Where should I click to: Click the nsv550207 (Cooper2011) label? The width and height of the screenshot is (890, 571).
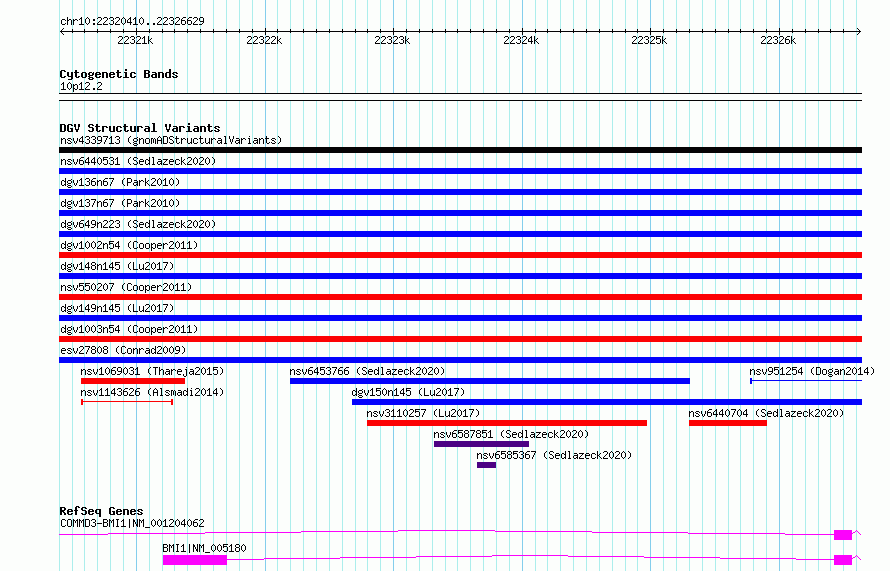coord(126,287)
